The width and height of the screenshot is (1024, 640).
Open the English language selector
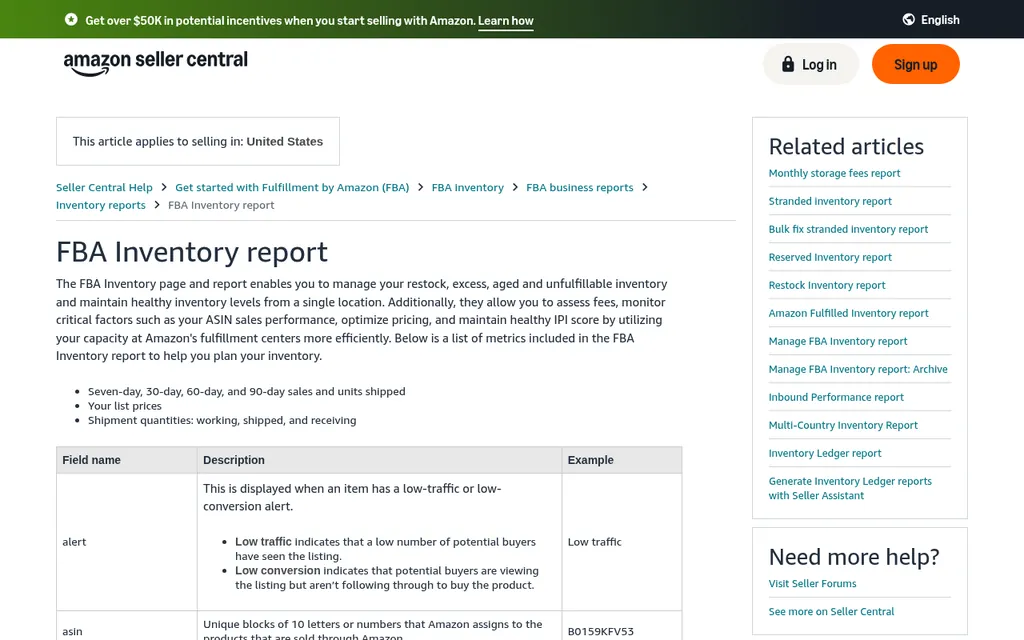931,20
